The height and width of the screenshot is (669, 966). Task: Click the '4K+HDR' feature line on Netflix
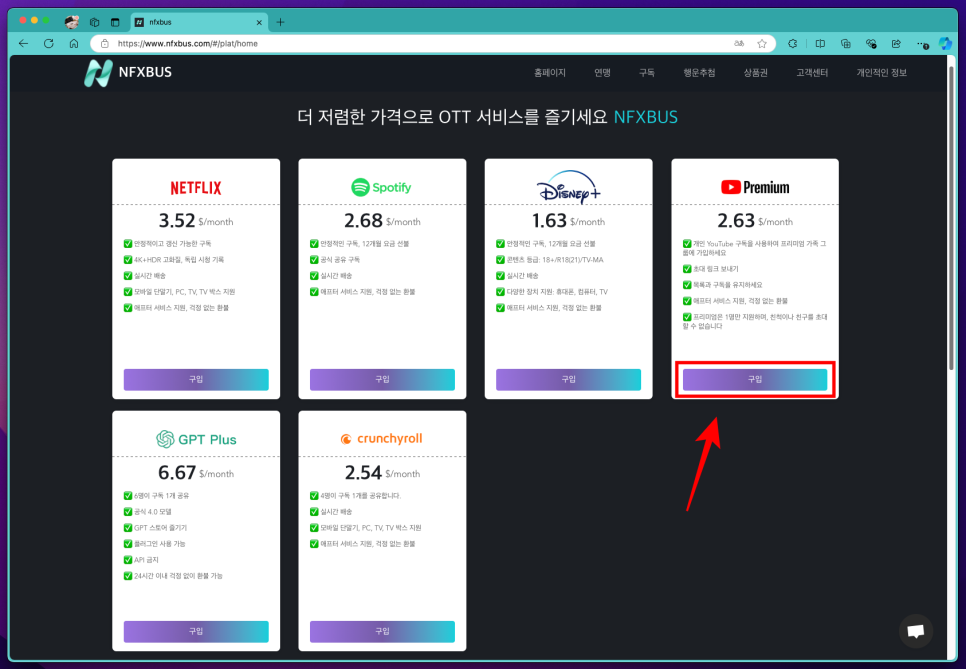[x=174, y=260]
